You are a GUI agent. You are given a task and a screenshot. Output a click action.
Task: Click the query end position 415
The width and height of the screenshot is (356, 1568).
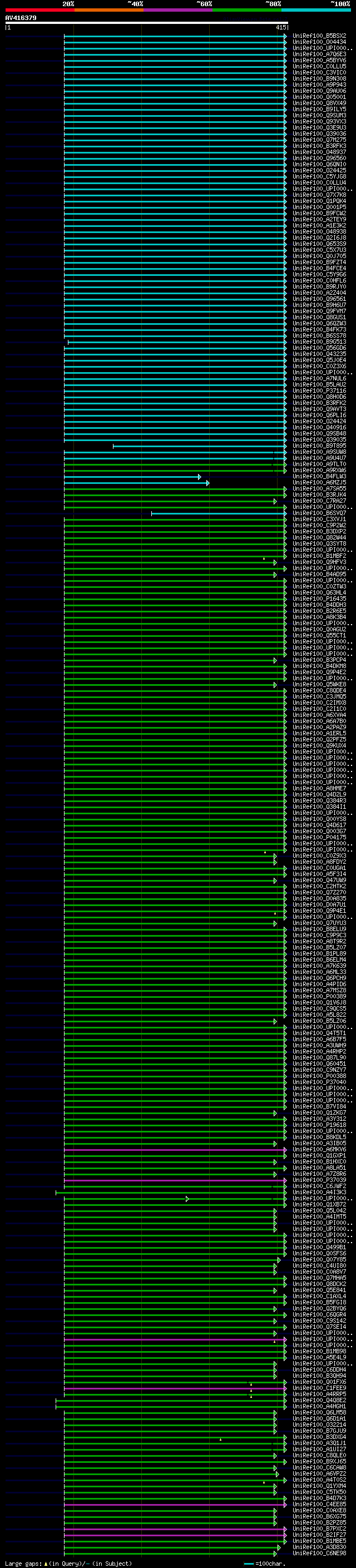pos(280,27)
